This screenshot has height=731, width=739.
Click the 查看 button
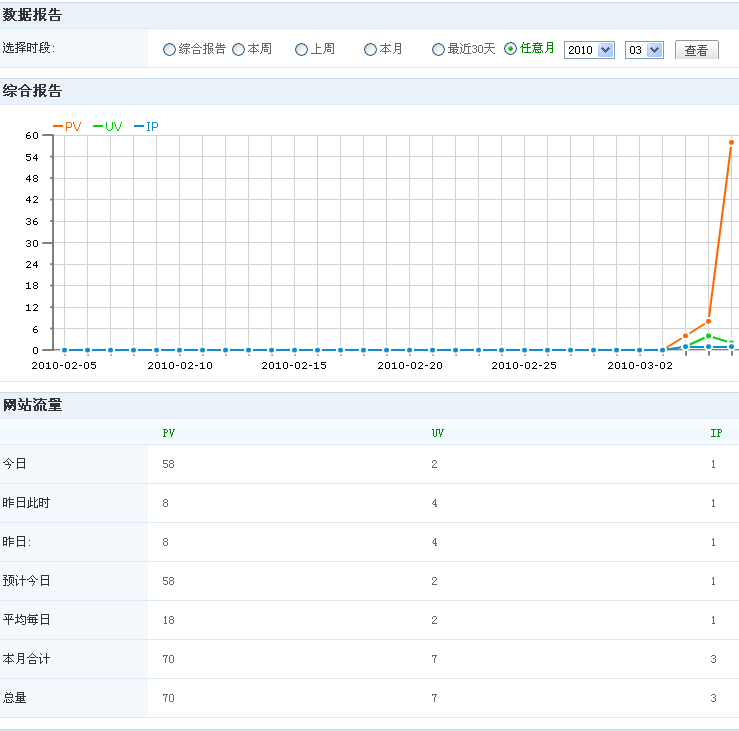[697, 50]
